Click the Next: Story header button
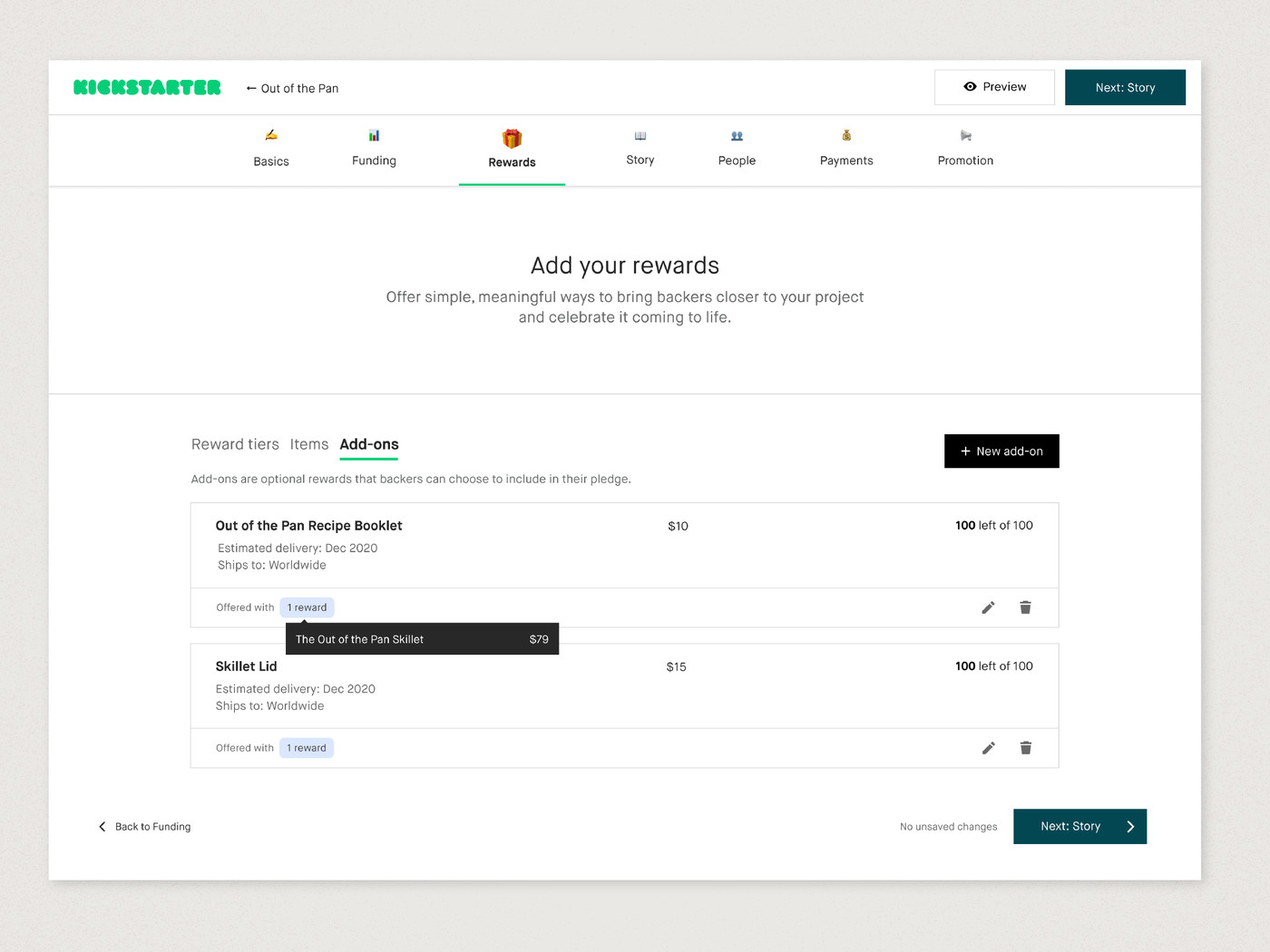This screenshot has height=952, width=1270. click(1125, 87)
